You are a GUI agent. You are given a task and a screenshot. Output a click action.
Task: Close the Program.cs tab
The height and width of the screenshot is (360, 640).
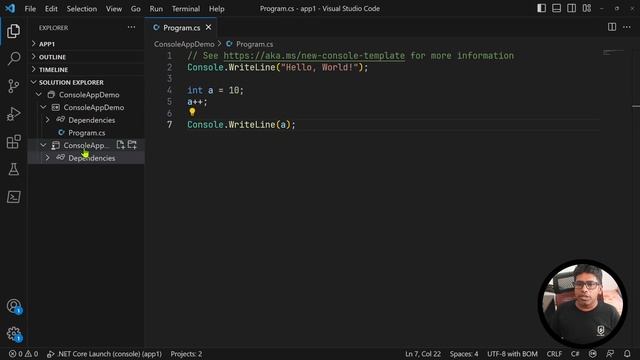pyautogui.click(x=209, y=27)
